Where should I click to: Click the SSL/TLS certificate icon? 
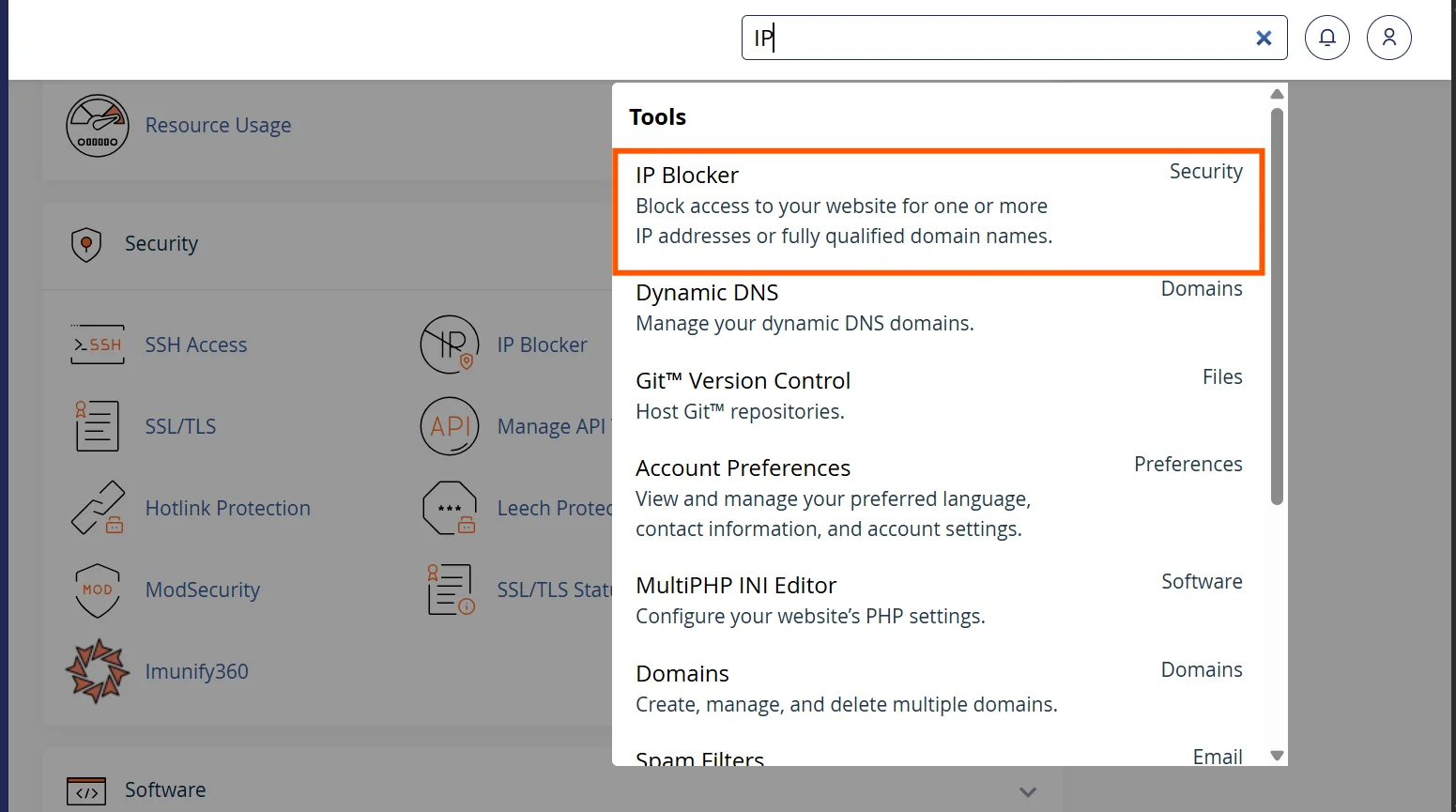point(97,426)
